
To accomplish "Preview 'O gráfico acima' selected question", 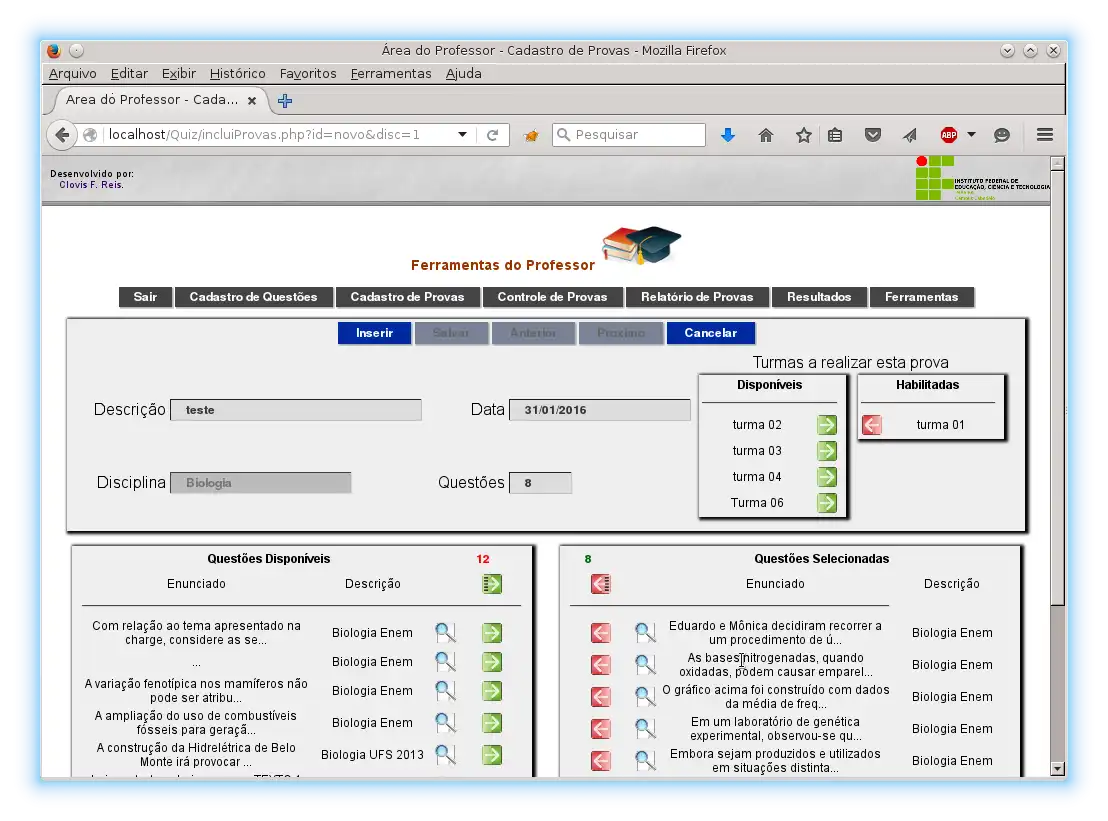I will pos(644,697).
